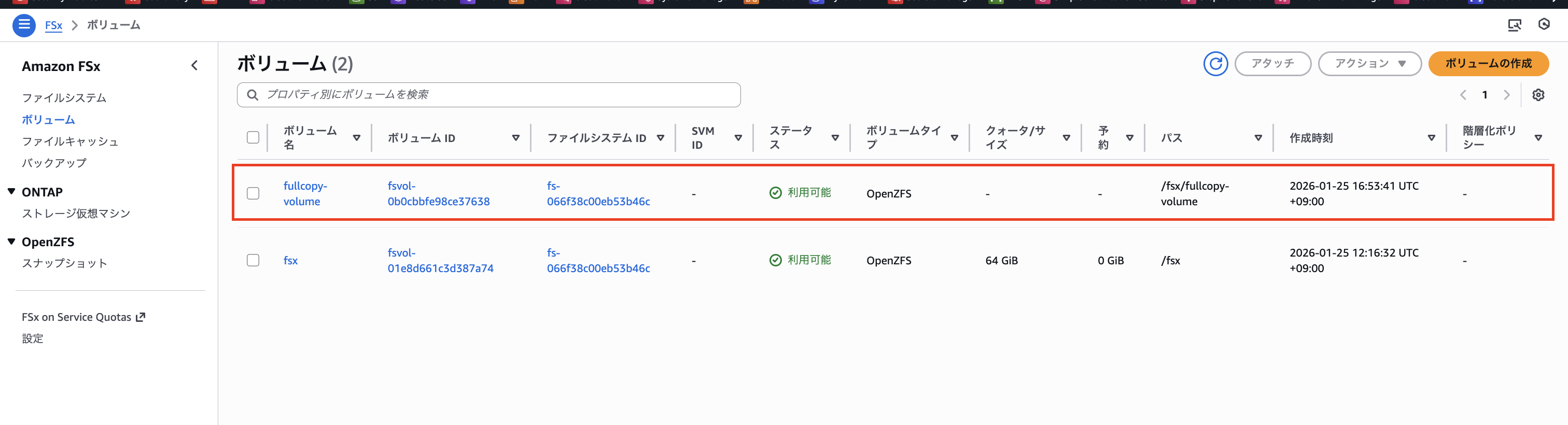Go to next page of results

click(1506, 95)
